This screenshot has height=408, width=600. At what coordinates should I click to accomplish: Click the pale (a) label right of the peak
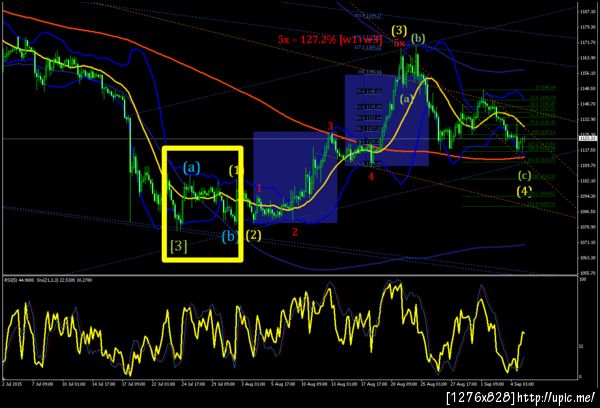[x=406, y=99]
